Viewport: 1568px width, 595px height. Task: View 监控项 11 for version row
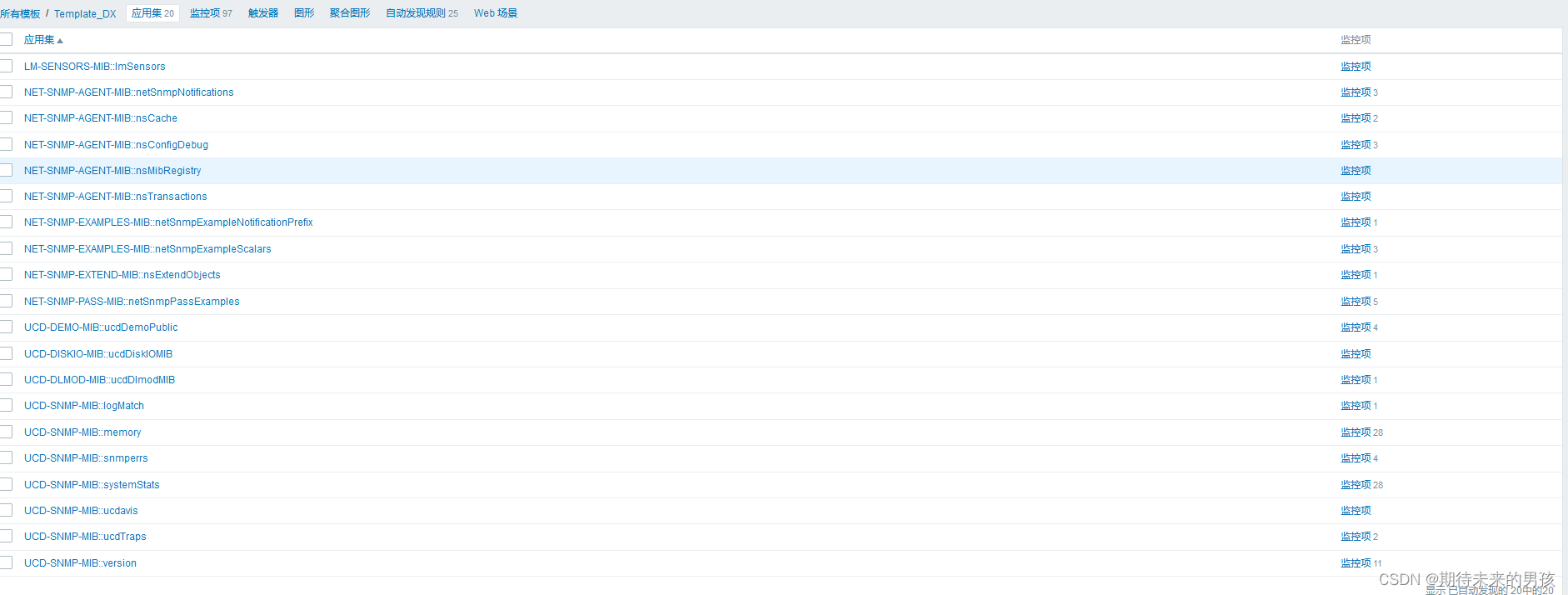1361,563
